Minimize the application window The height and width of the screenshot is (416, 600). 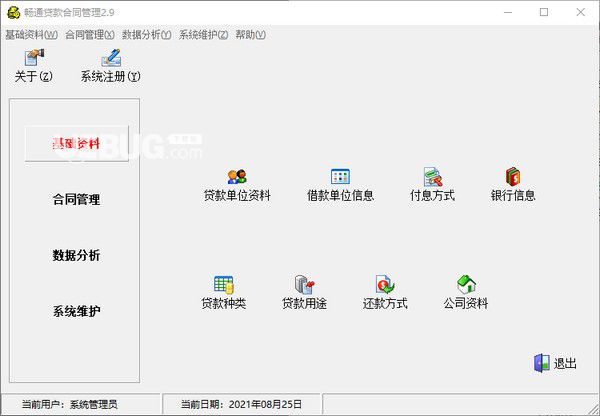click(x=508, y=12)
